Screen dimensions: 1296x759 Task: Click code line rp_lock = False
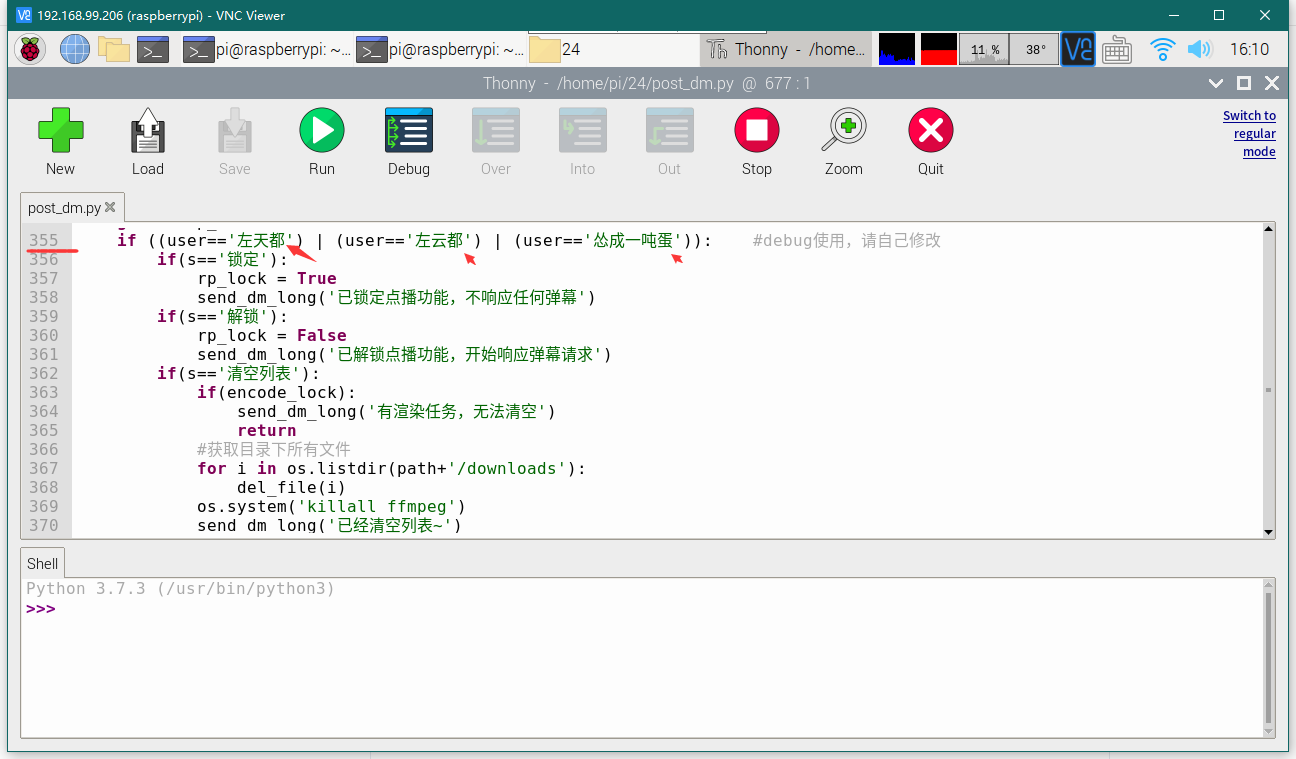[x=272, y=335]
